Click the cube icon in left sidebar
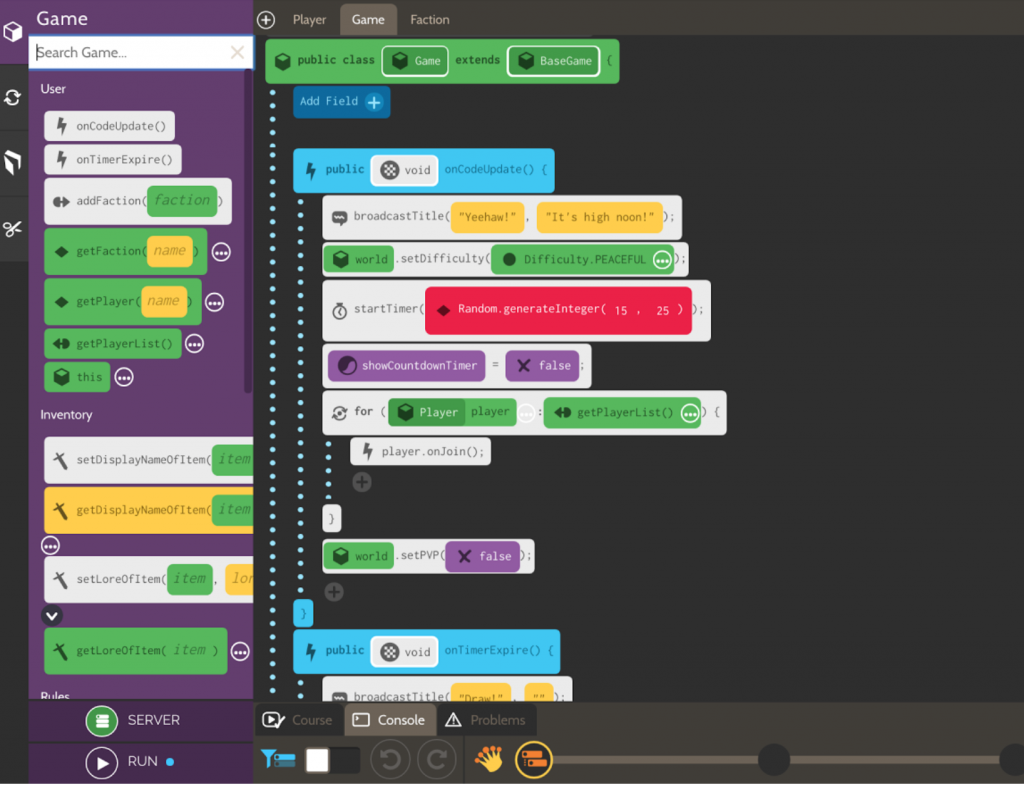This screenshot has height=785, width=1024. coord(12,31)
